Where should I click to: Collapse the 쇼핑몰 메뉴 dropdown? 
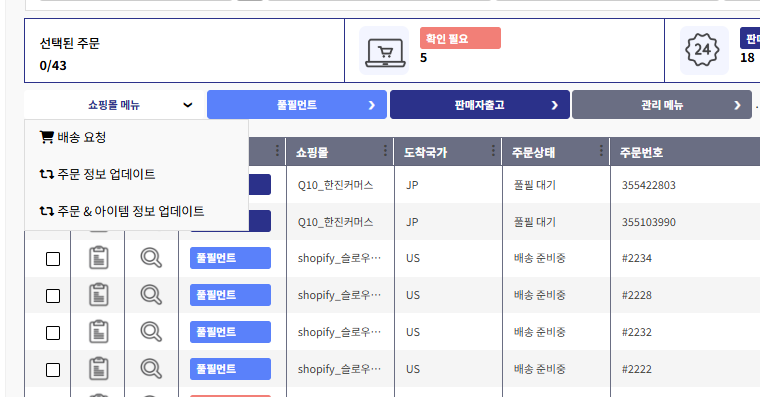click(114, 105)
